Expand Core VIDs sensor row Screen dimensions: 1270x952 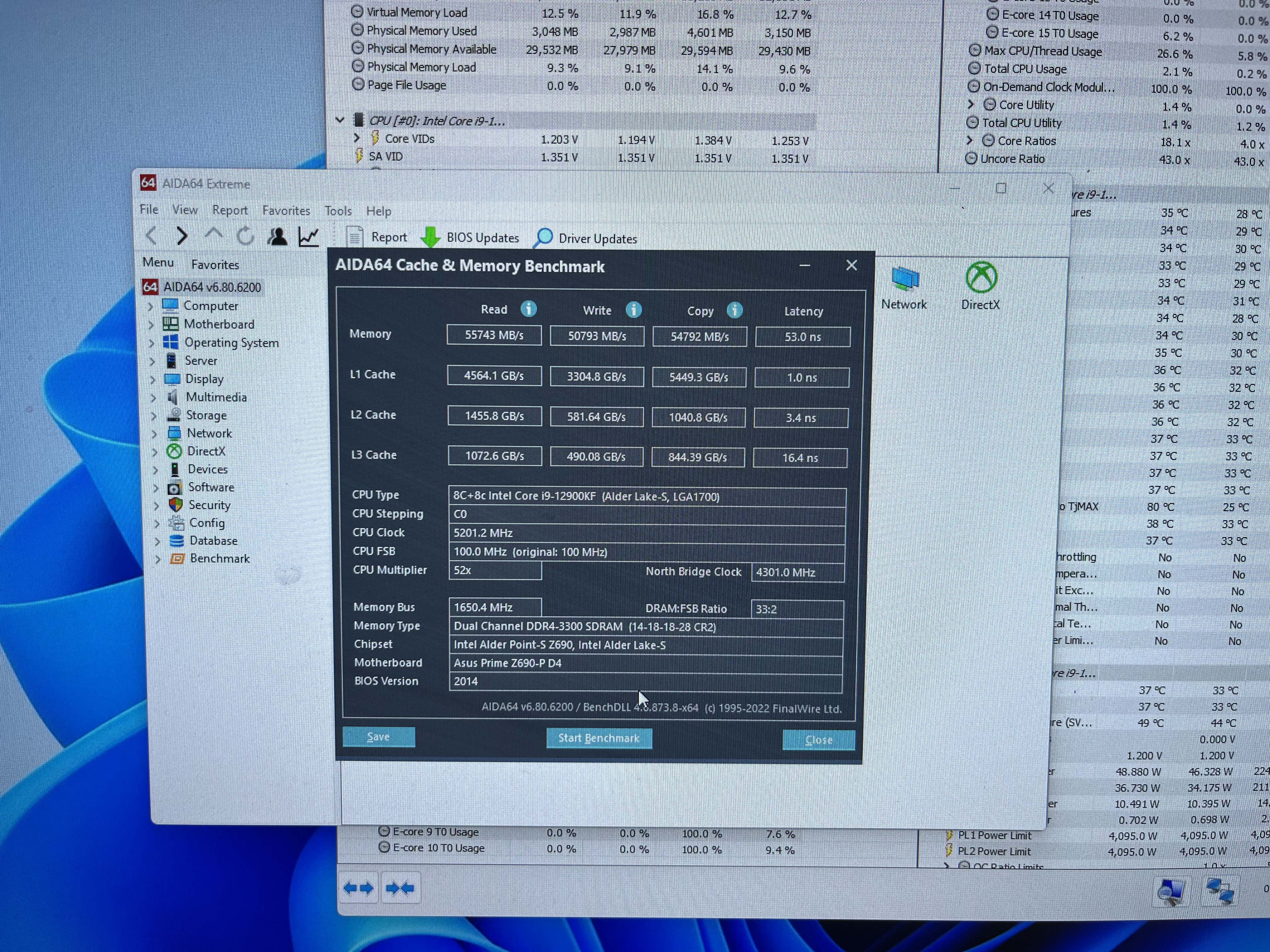tap(357, 138)
